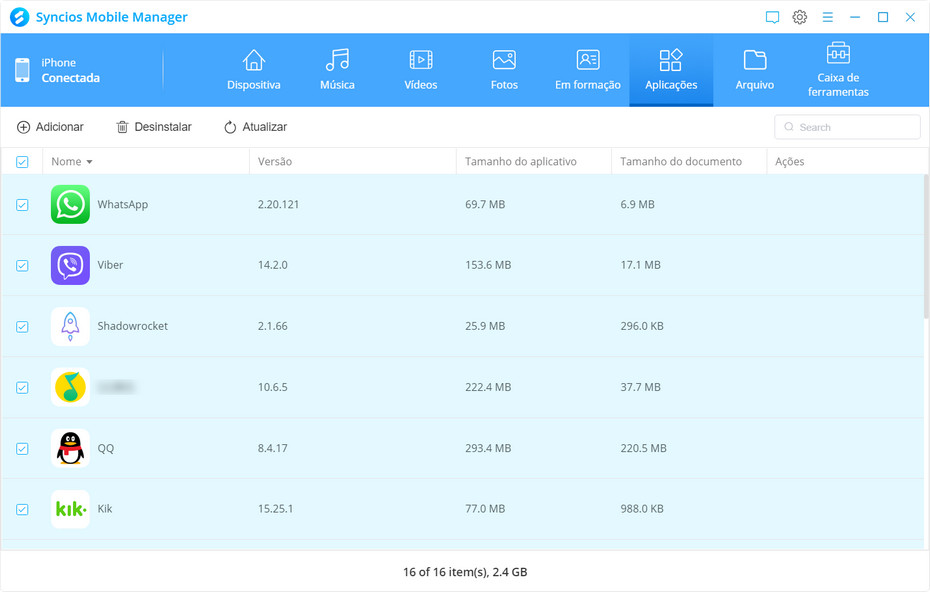Uncheck the Kik row checkbox
The width and height of the screenshot is (930, 592).
22,510
